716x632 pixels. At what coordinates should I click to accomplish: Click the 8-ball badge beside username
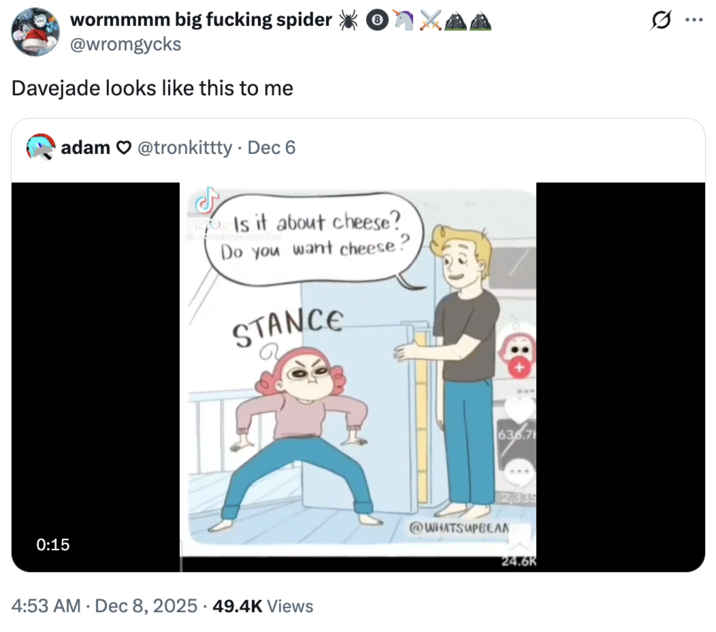[x=377, y=19]
